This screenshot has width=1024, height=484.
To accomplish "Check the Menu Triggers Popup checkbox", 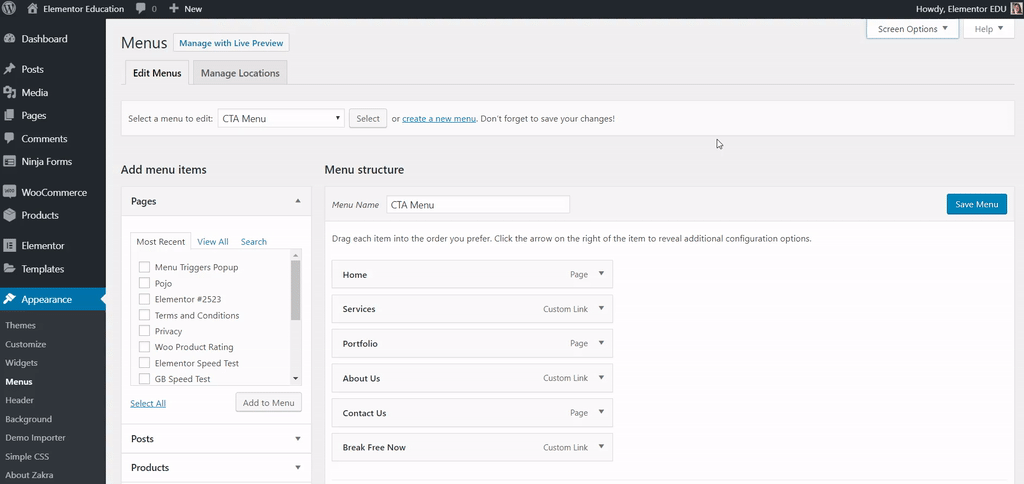I will 144,267.
